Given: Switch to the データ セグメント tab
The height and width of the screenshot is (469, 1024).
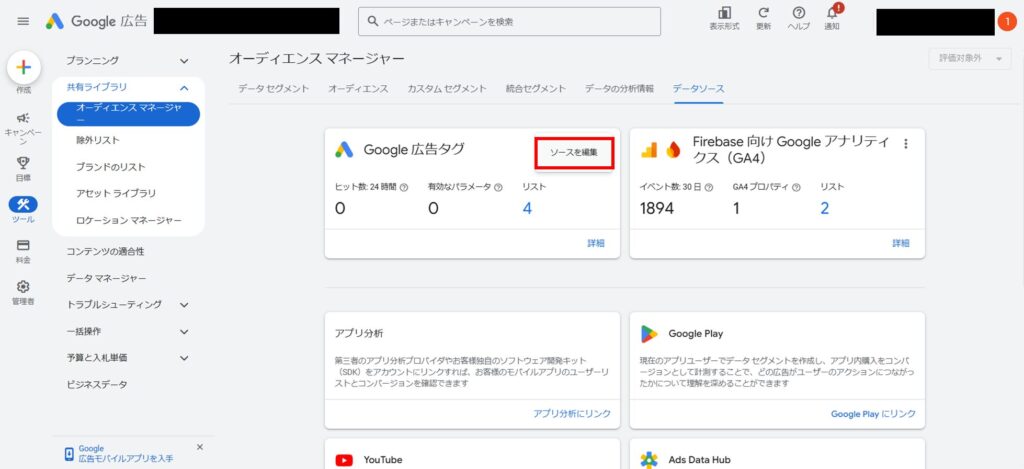Looking at the screenshot, I should point(273,89).
